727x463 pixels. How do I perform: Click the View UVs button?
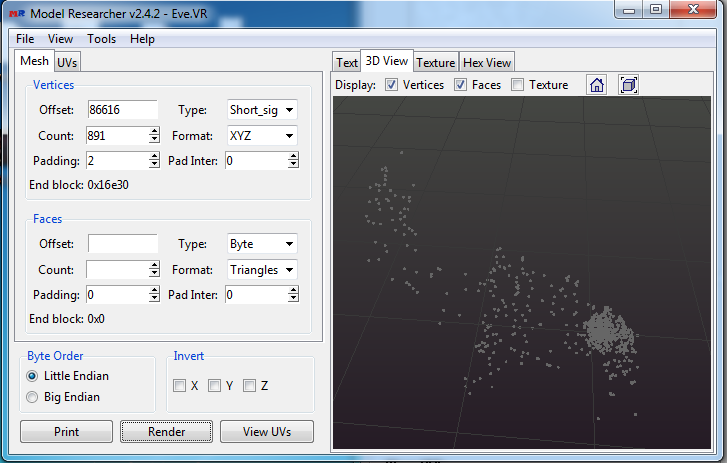click(x=267, y=431)
